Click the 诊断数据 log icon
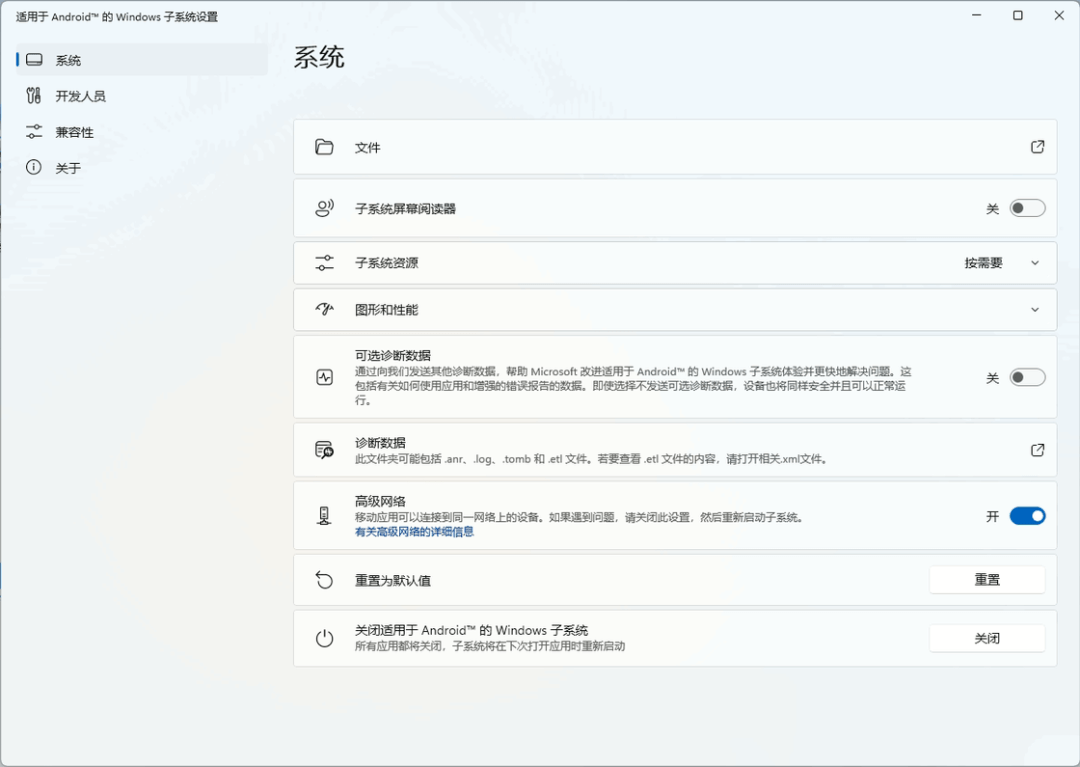Screen dimensions: 1080x767 point(324,450)
